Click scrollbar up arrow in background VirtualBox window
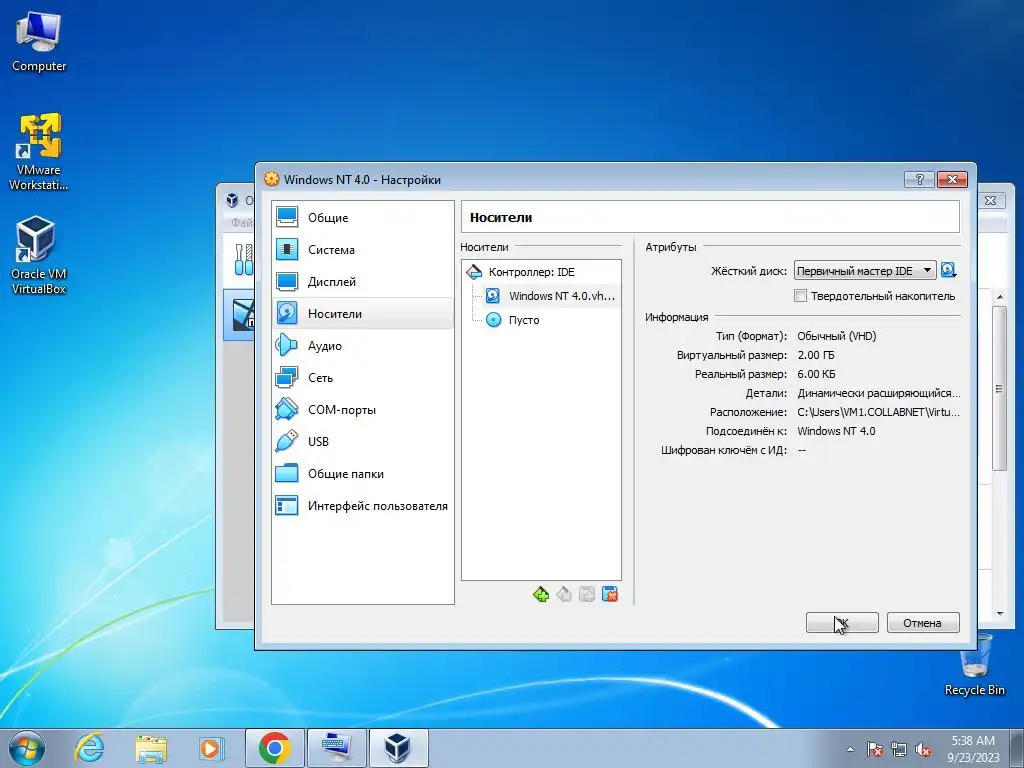This screenshot has width=1024, height=768. (x=999, y=297)
